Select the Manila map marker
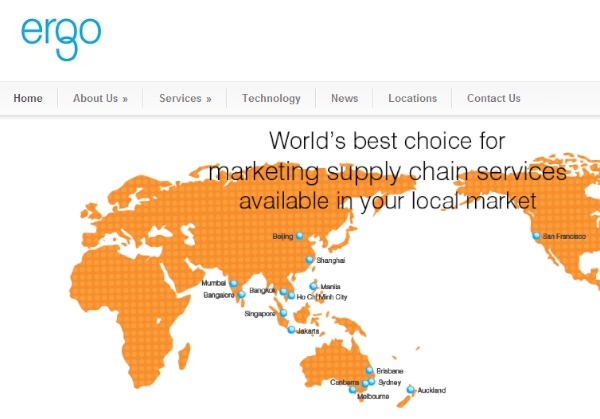The width and height of the screenshot is (600, 419). coord(314,286)
